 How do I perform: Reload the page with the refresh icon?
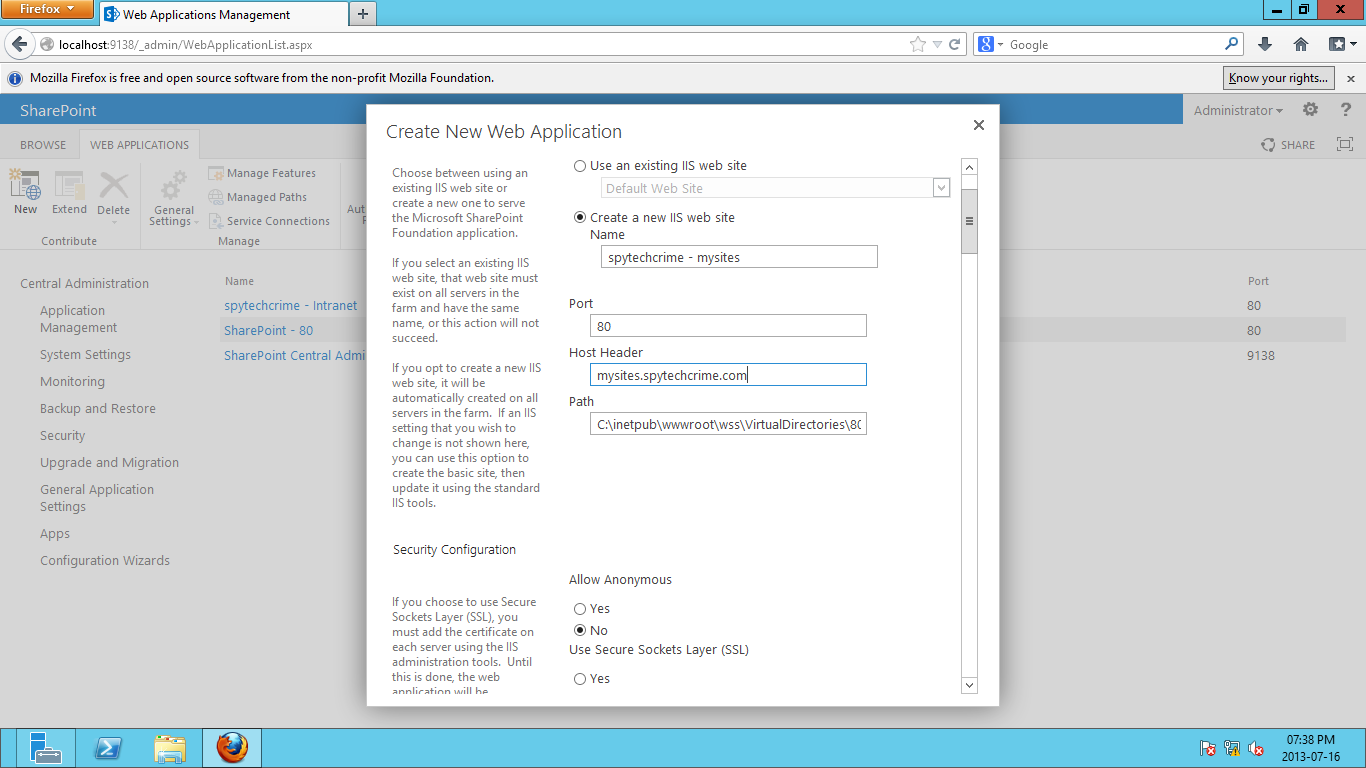click(955, 44)
